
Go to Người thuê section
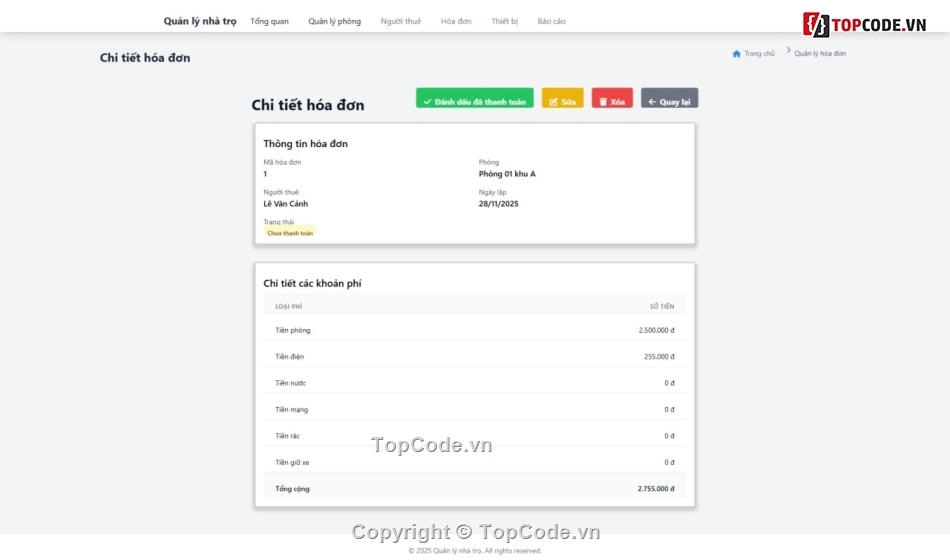(x=400, y=21)
